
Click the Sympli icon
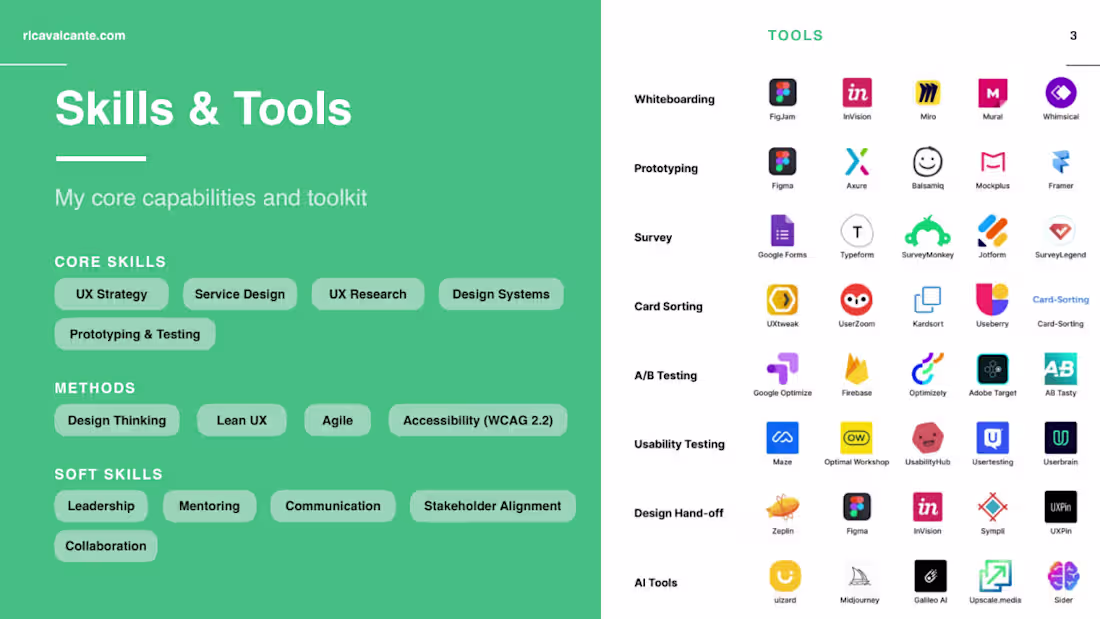click(992, 507)
